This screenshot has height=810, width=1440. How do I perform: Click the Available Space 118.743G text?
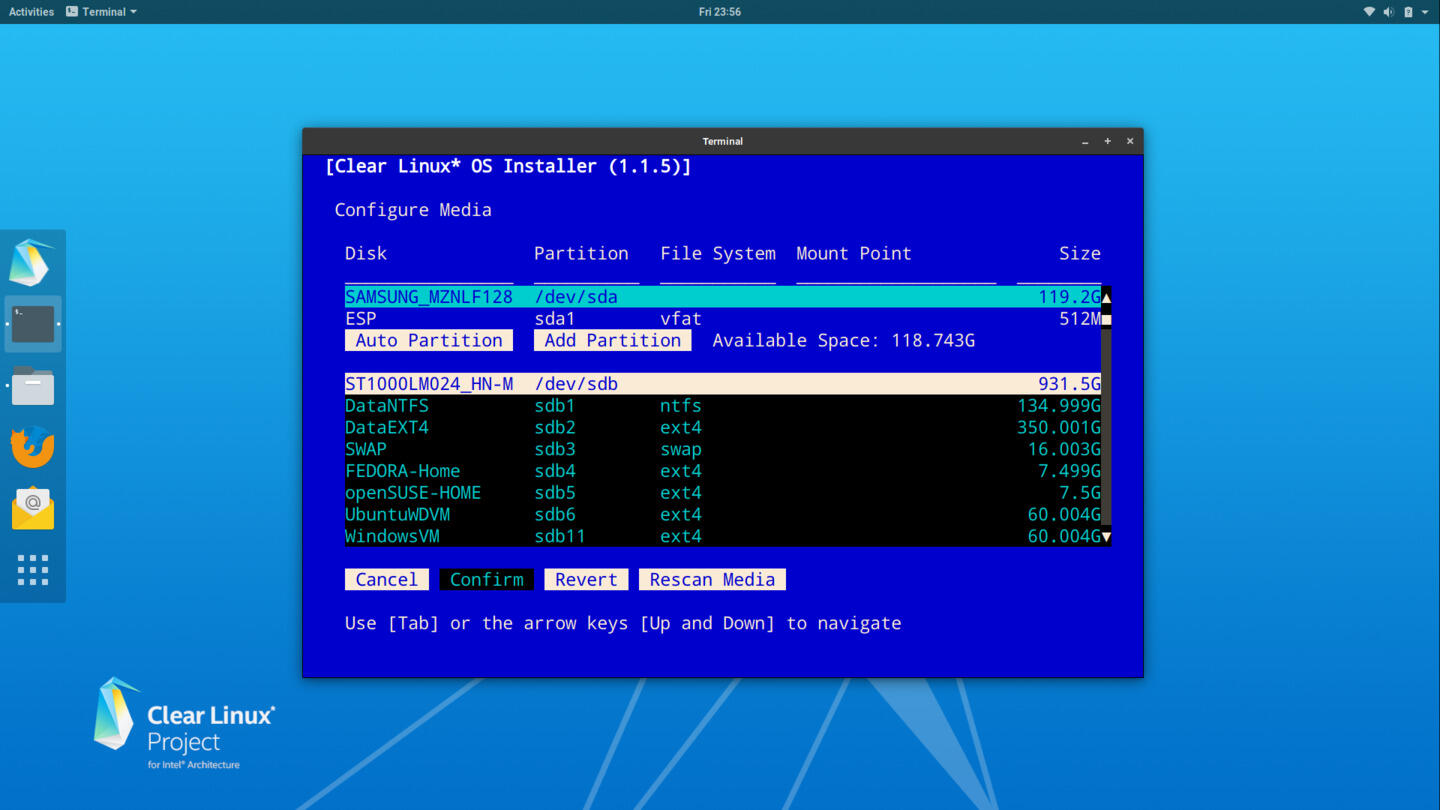(843, 341)
